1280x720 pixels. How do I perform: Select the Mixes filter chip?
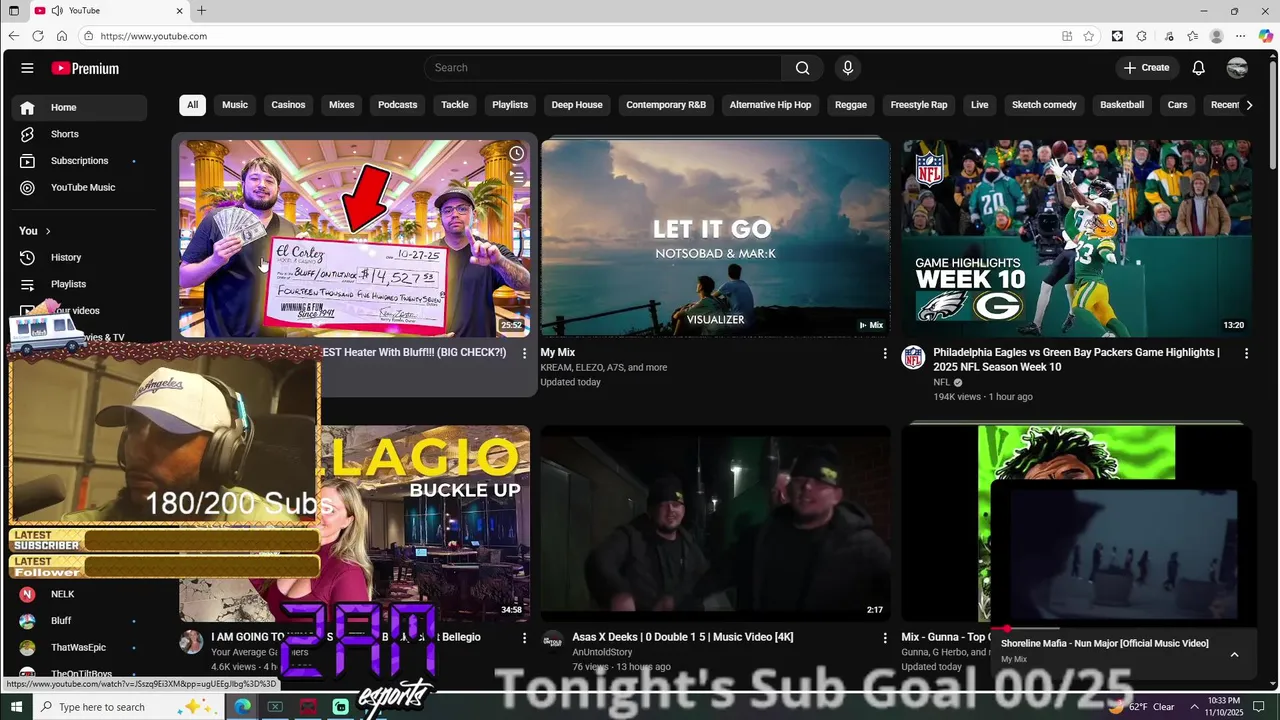342,105
